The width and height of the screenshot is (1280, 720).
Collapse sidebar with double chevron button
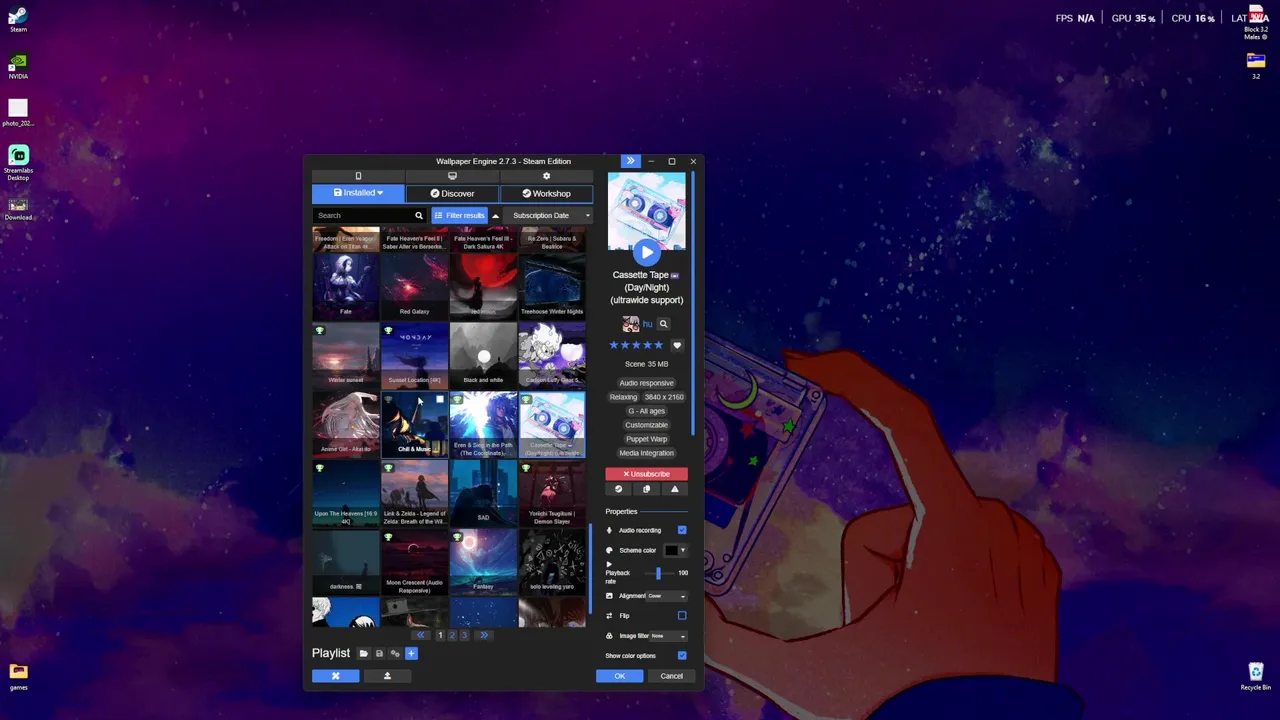coord(630,161)
